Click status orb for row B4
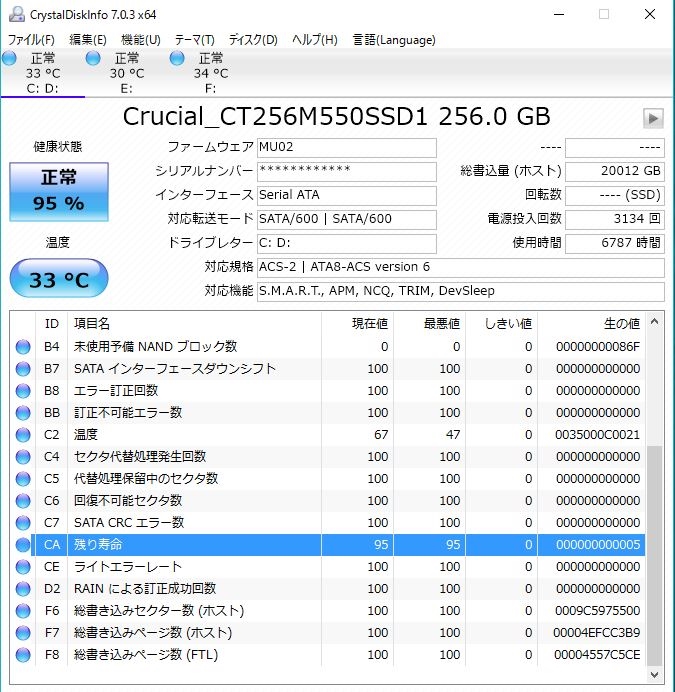 click(x=23, y=347)
